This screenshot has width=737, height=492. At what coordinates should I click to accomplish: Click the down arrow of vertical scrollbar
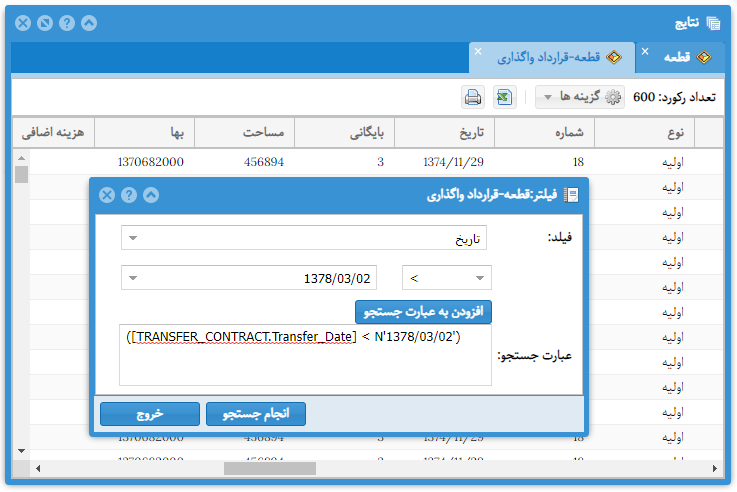tap(21, 451)
